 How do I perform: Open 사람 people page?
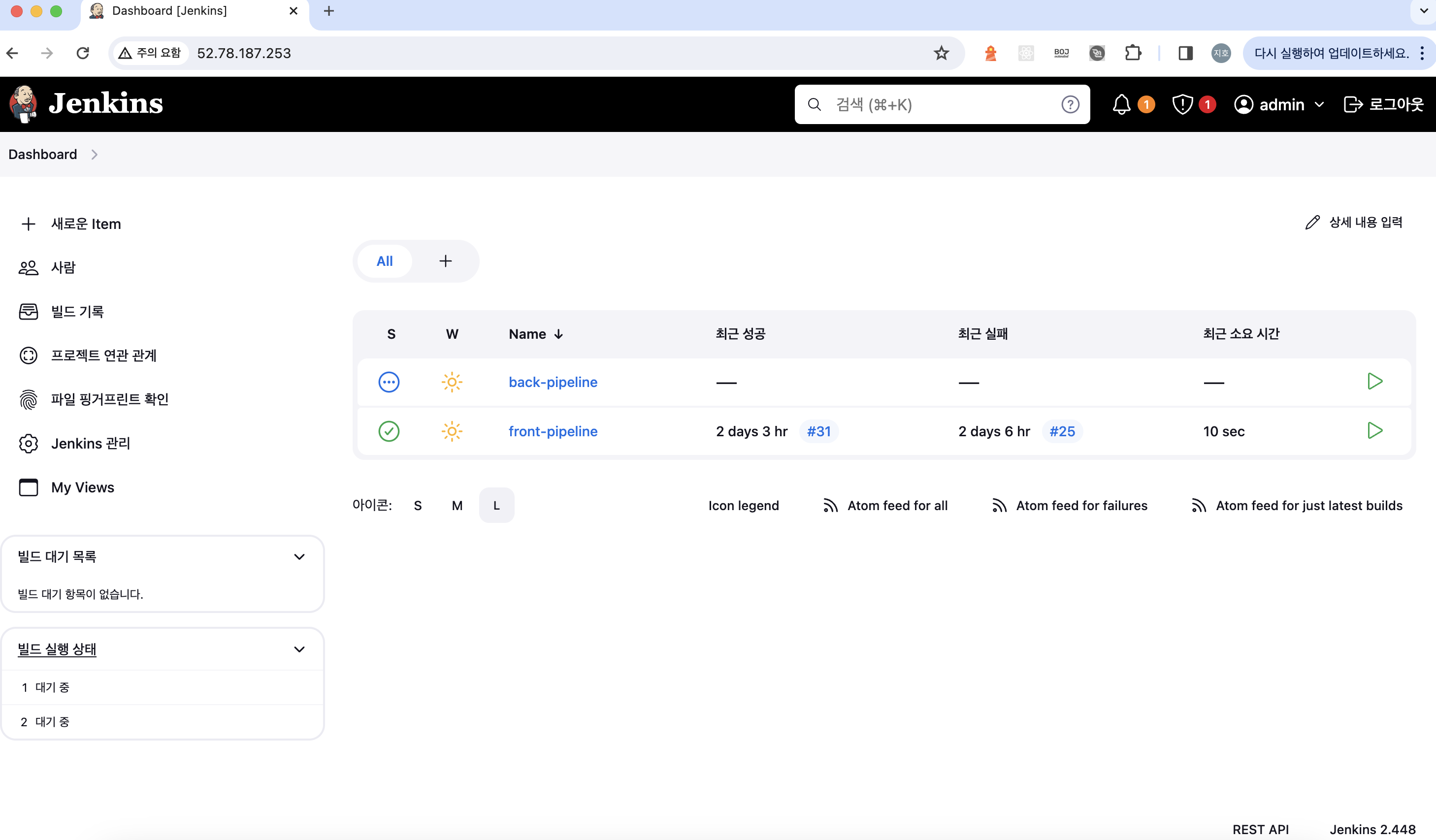click(47, 268)
